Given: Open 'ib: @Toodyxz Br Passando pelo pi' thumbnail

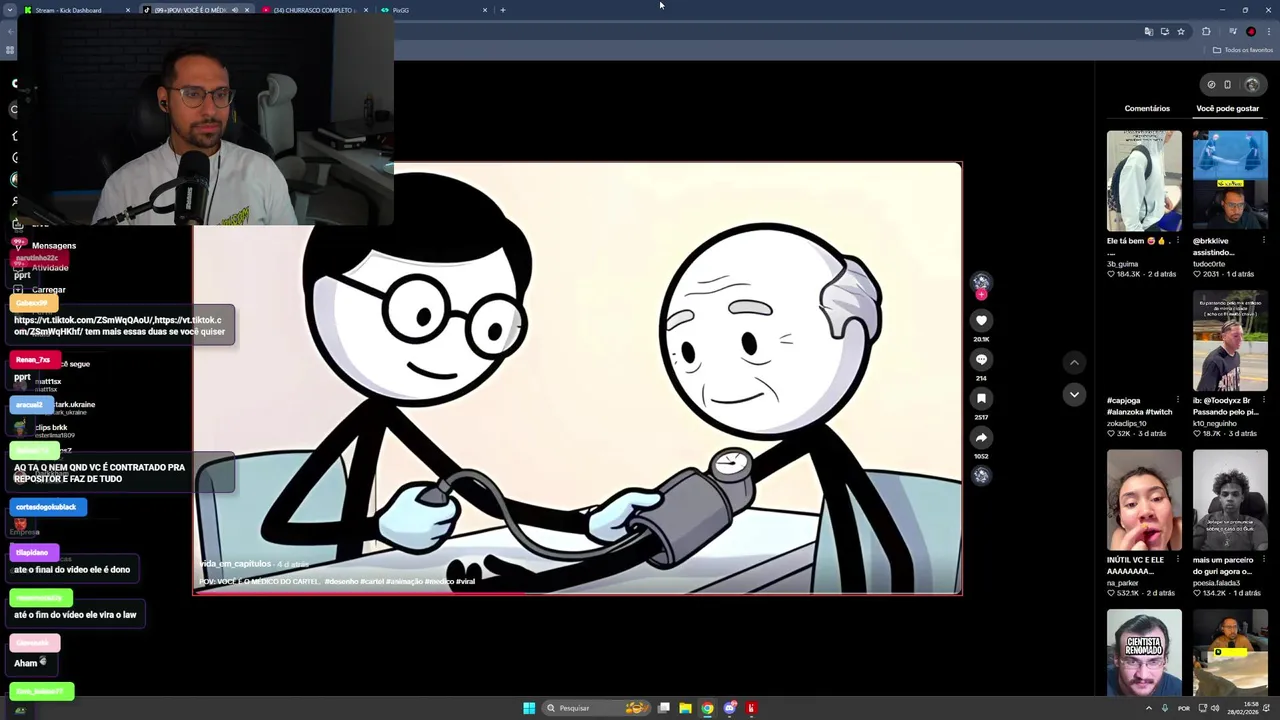Looking at the screenshot, I should 1230,341.
